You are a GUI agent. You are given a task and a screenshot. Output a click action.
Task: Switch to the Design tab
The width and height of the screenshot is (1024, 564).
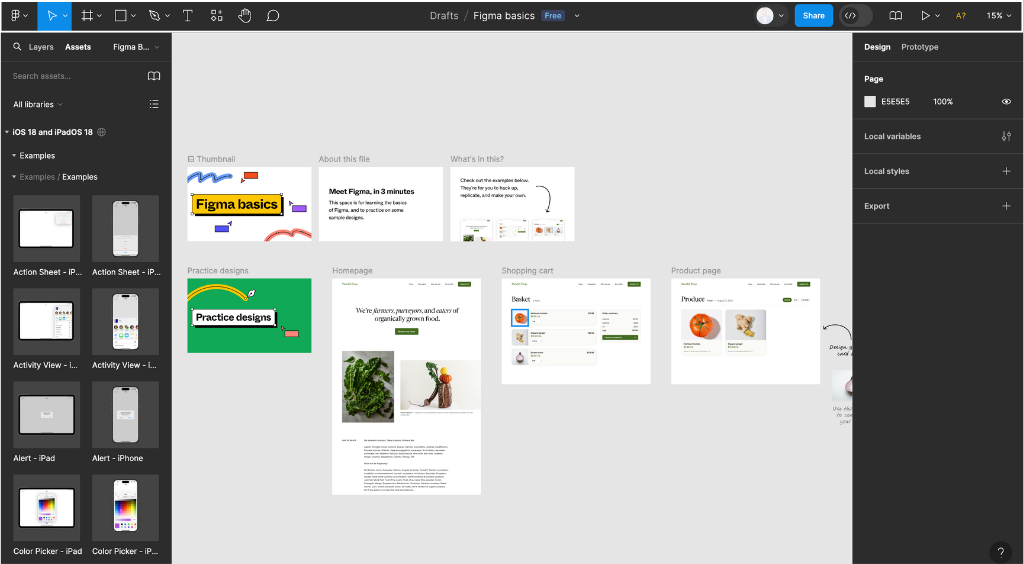coord(877,47)
